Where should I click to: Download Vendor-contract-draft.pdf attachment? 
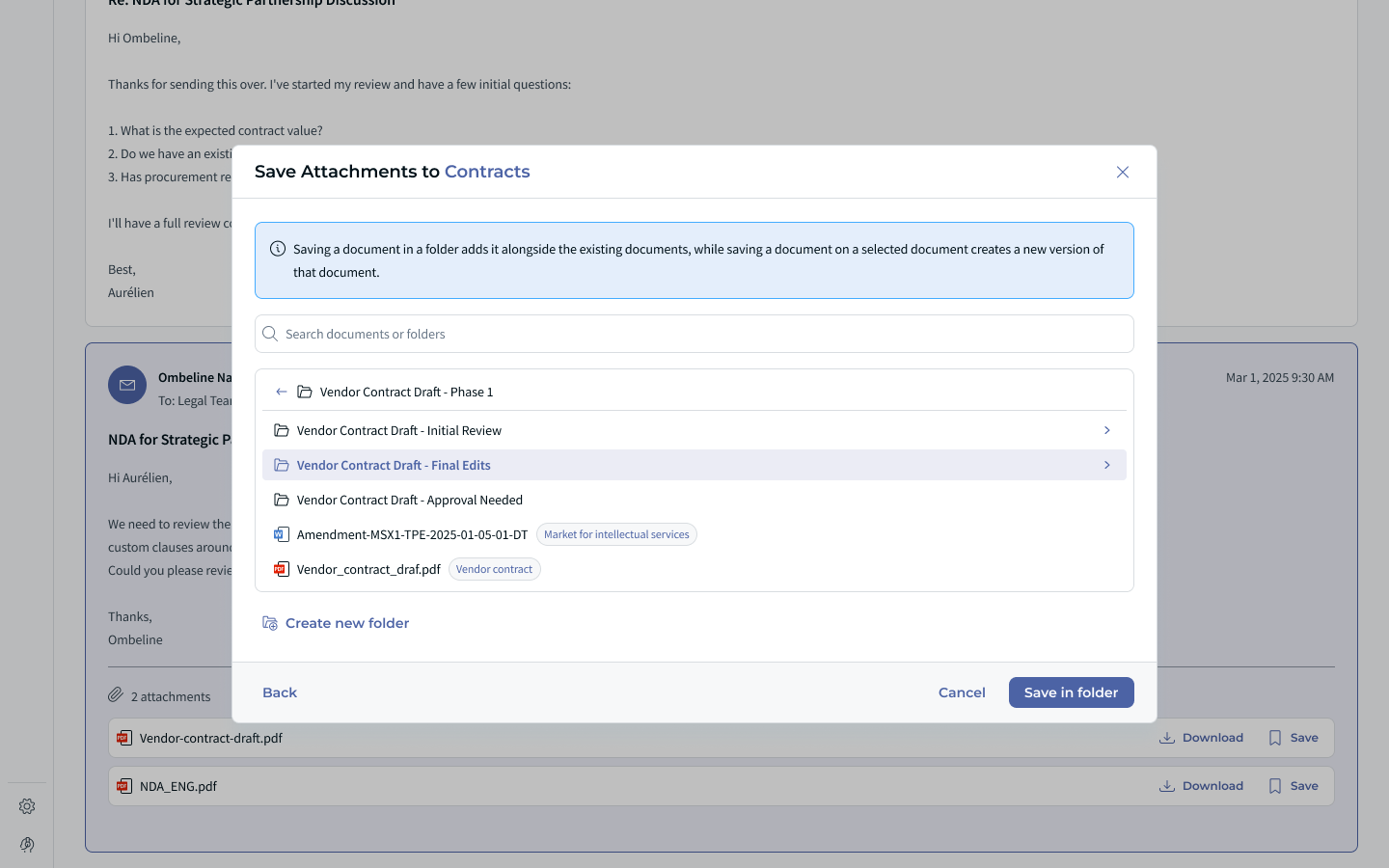(1201, 738)
